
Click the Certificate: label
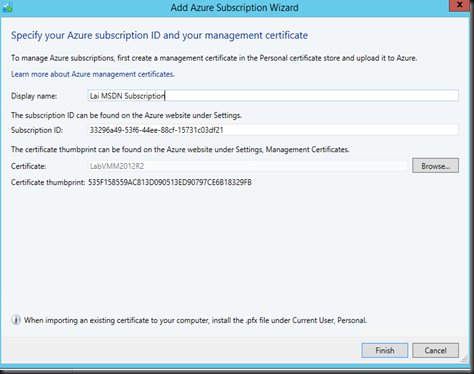(28, 166)
